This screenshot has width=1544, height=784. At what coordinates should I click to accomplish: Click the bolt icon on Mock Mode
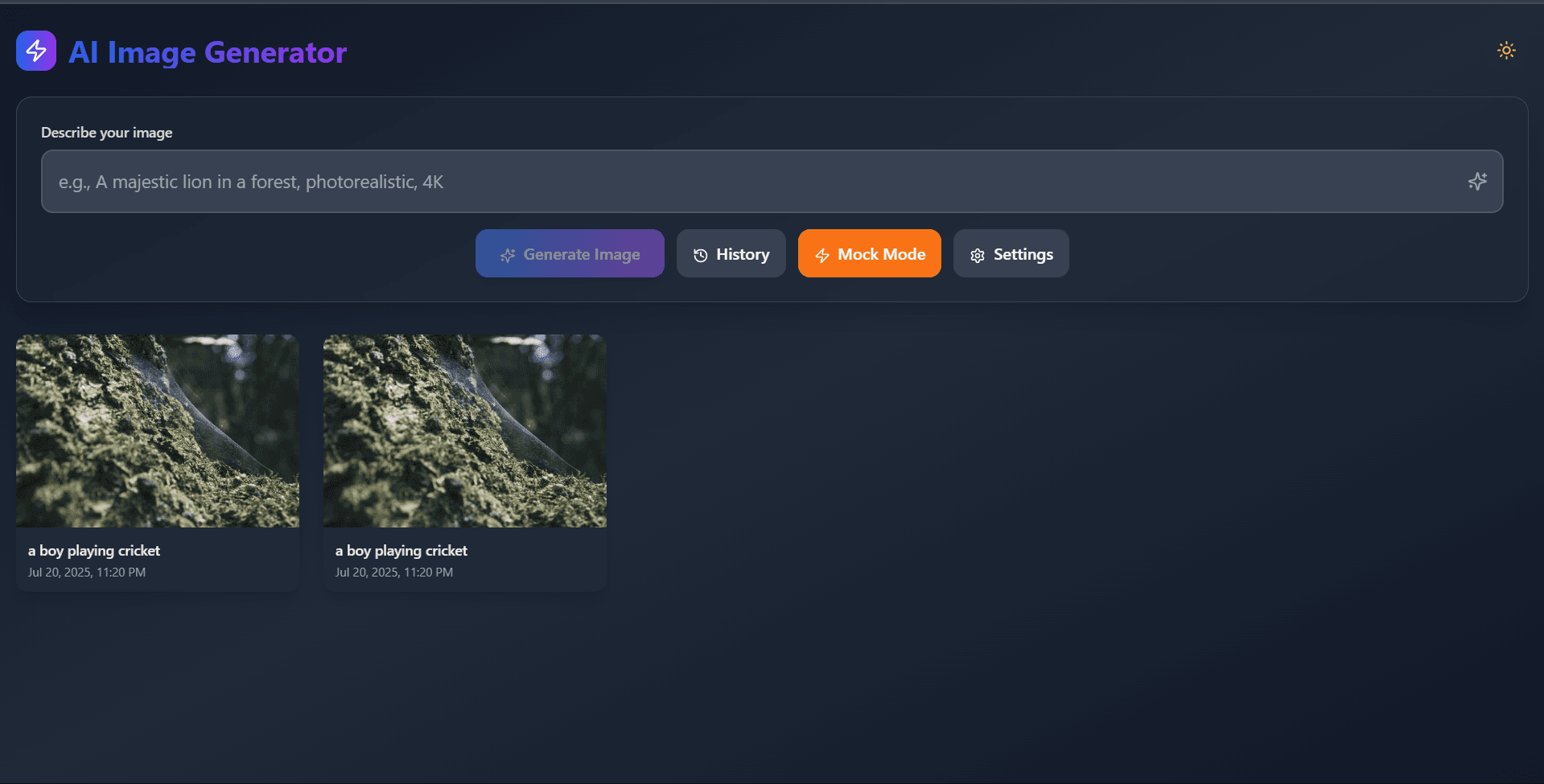pyautogui.click(x=822, y=255)
